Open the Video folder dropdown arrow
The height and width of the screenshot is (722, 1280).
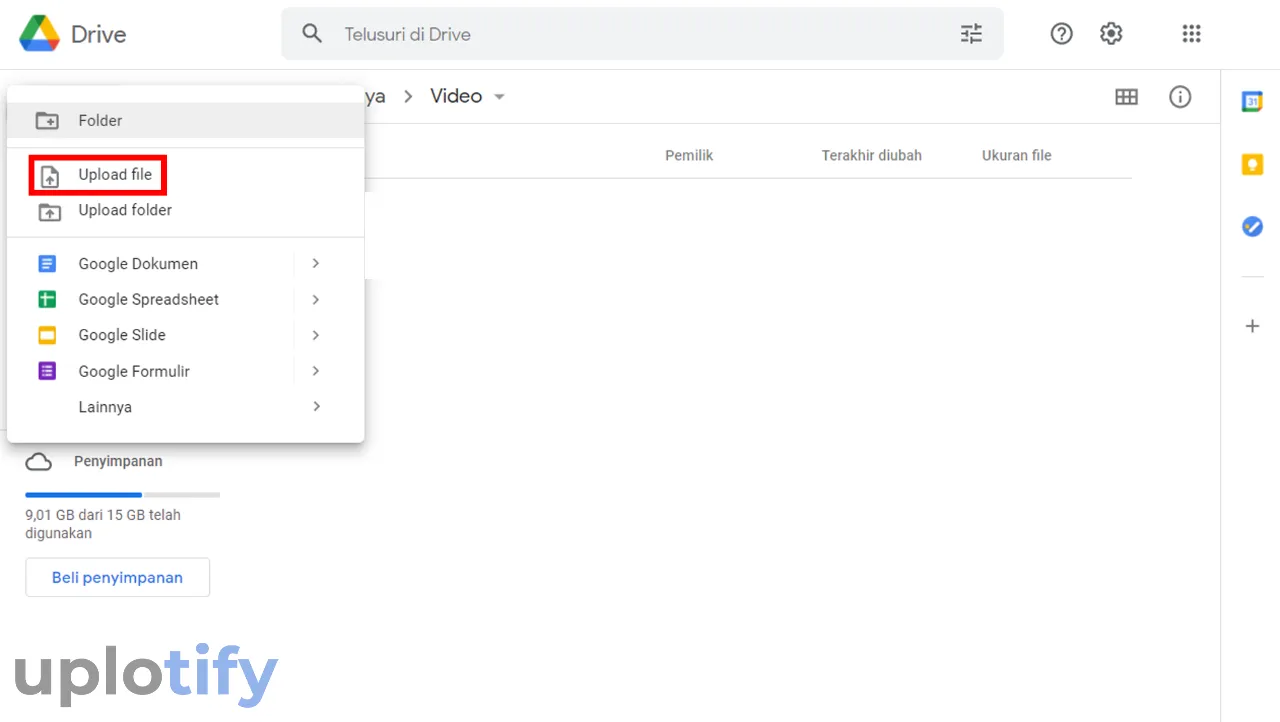tap(499, 97)
